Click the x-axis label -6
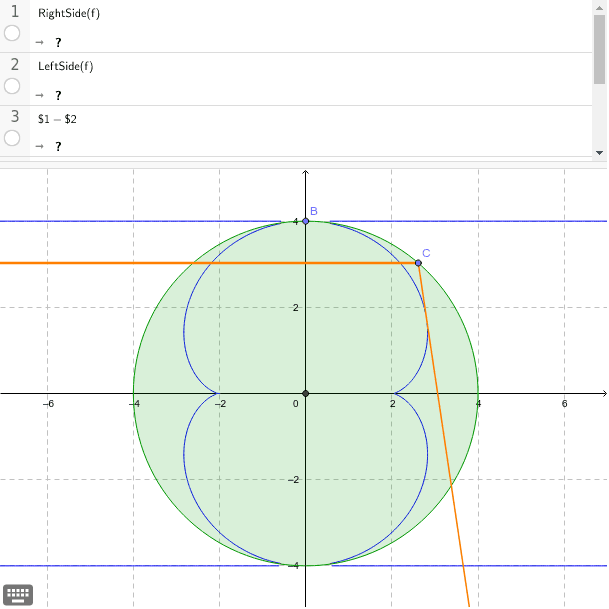609x609 pixels. click(x=48, y=404)
